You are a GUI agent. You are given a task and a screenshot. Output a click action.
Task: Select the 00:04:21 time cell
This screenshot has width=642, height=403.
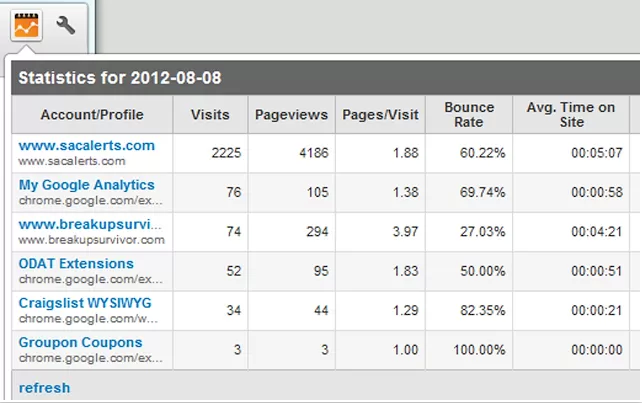(597, 231)
